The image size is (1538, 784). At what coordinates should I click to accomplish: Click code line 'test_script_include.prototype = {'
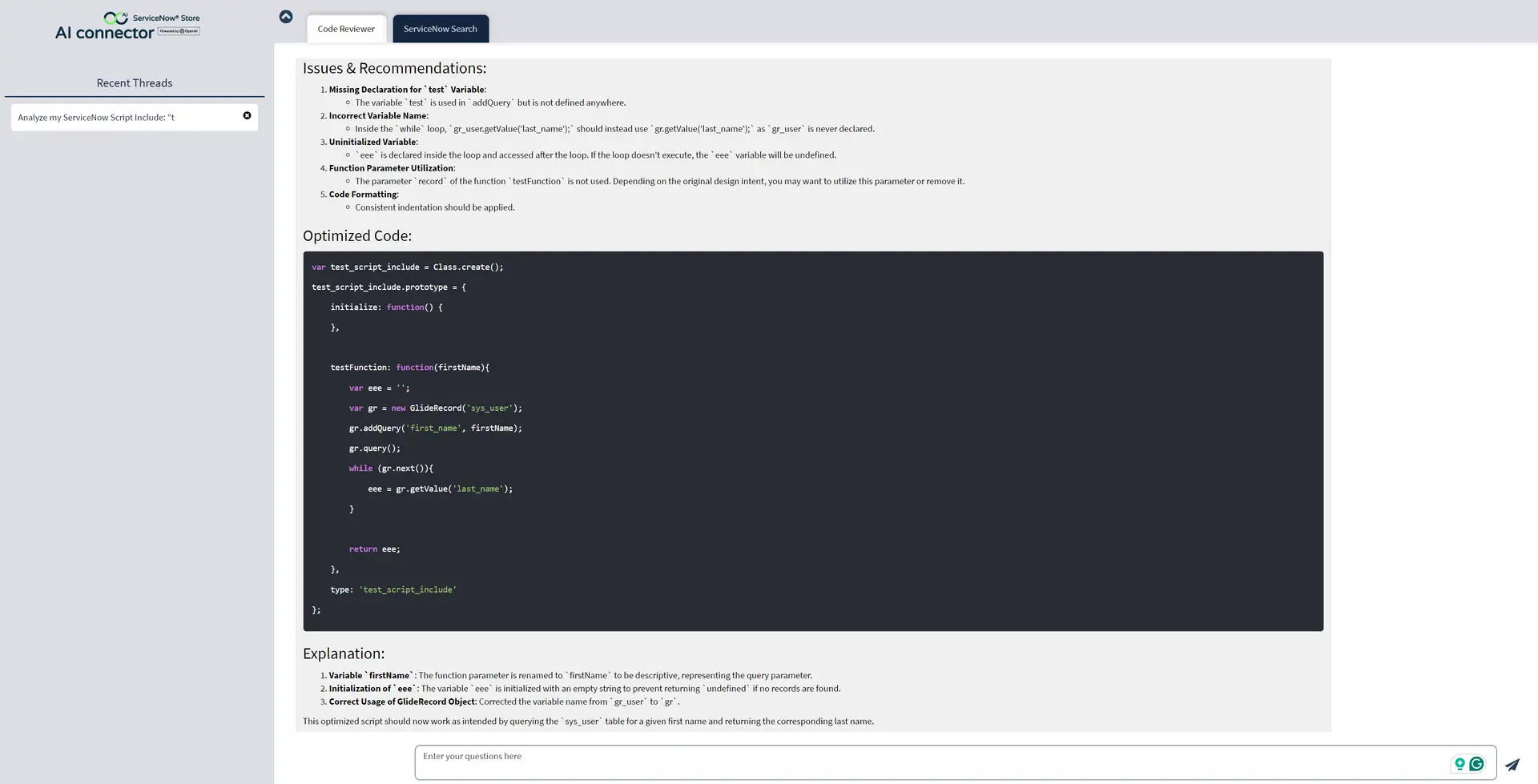[389, 287]
